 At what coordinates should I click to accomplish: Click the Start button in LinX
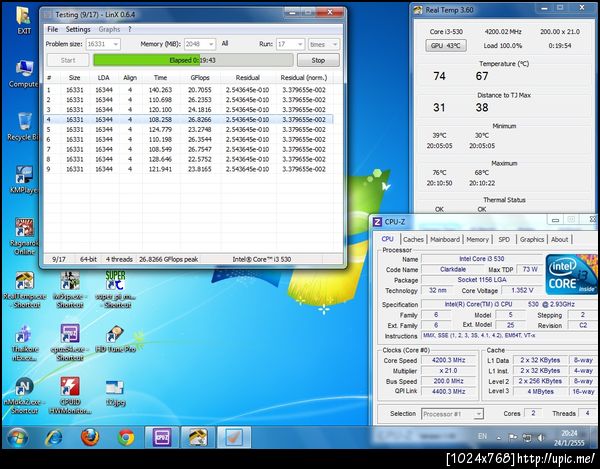(68, 60)
